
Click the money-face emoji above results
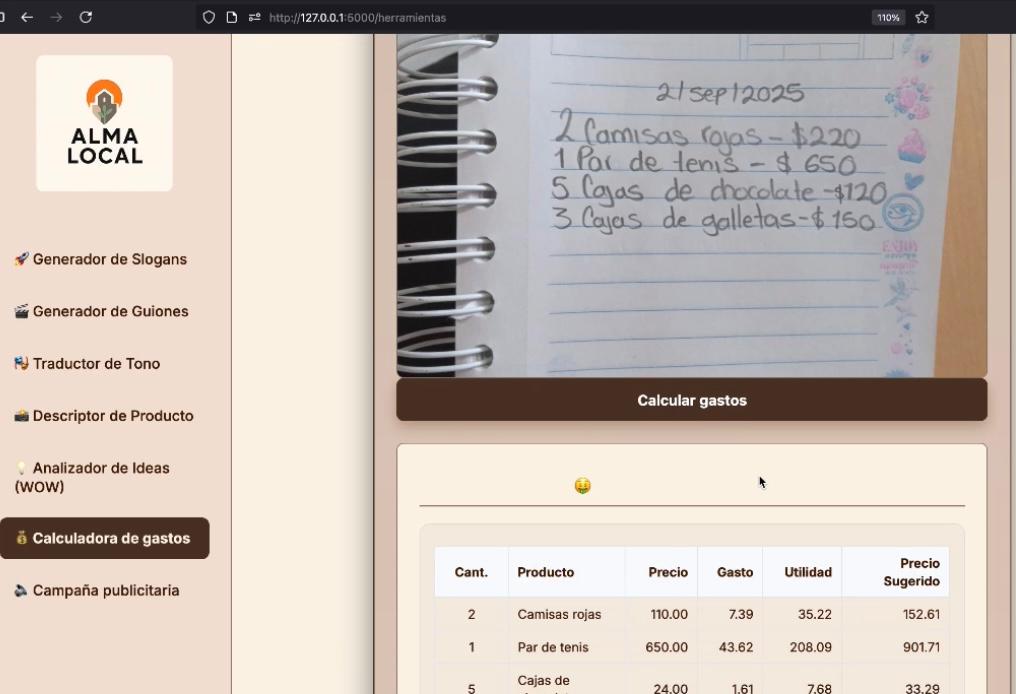[583, 485]
